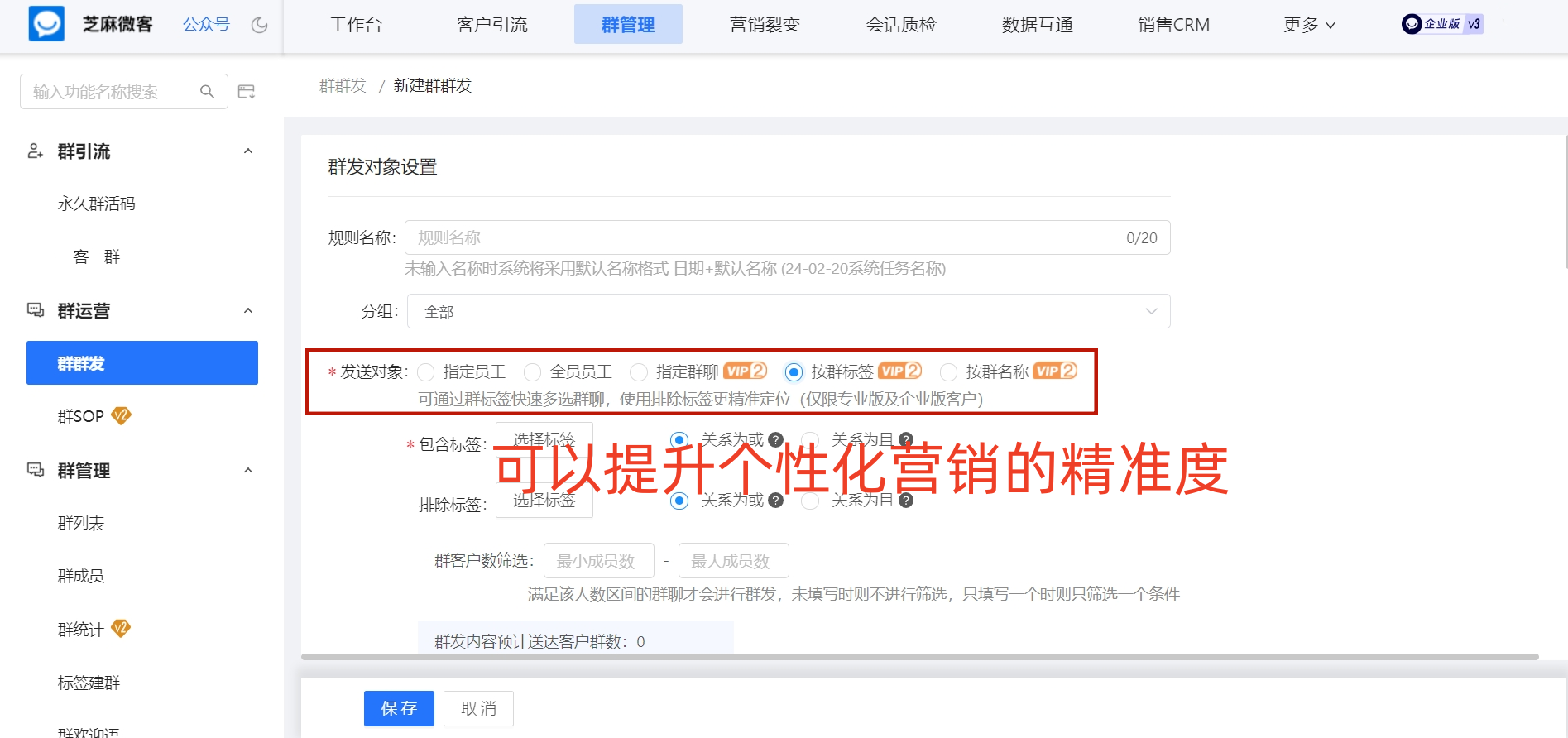Select 按群标签 radio button
This screenshot has width=1568, height=738.
794,372
